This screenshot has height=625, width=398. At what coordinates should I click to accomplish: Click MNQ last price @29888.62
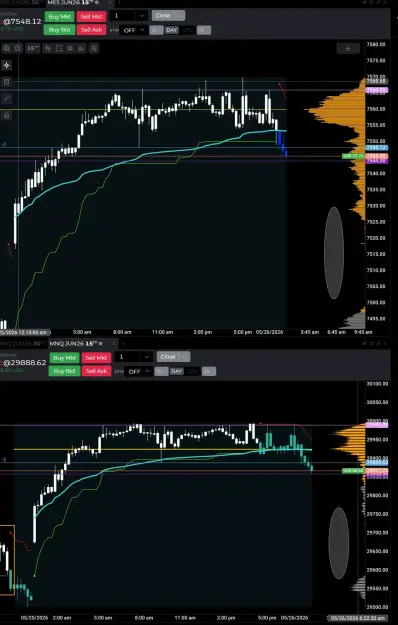pyautogui.click(x=25, y=362)
